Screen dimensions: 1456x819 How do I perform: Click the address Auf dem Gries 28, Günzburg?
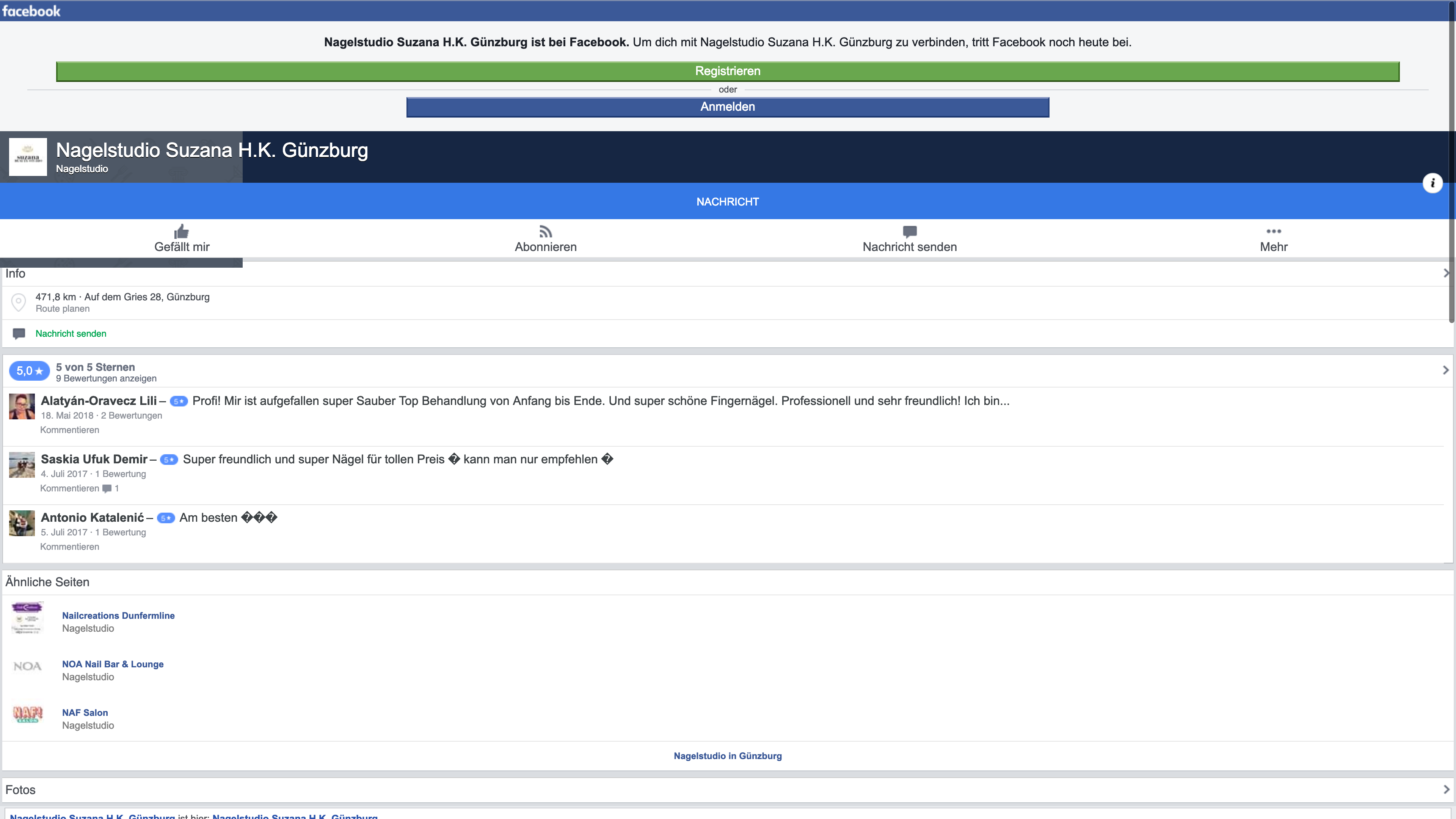[147, 297]
